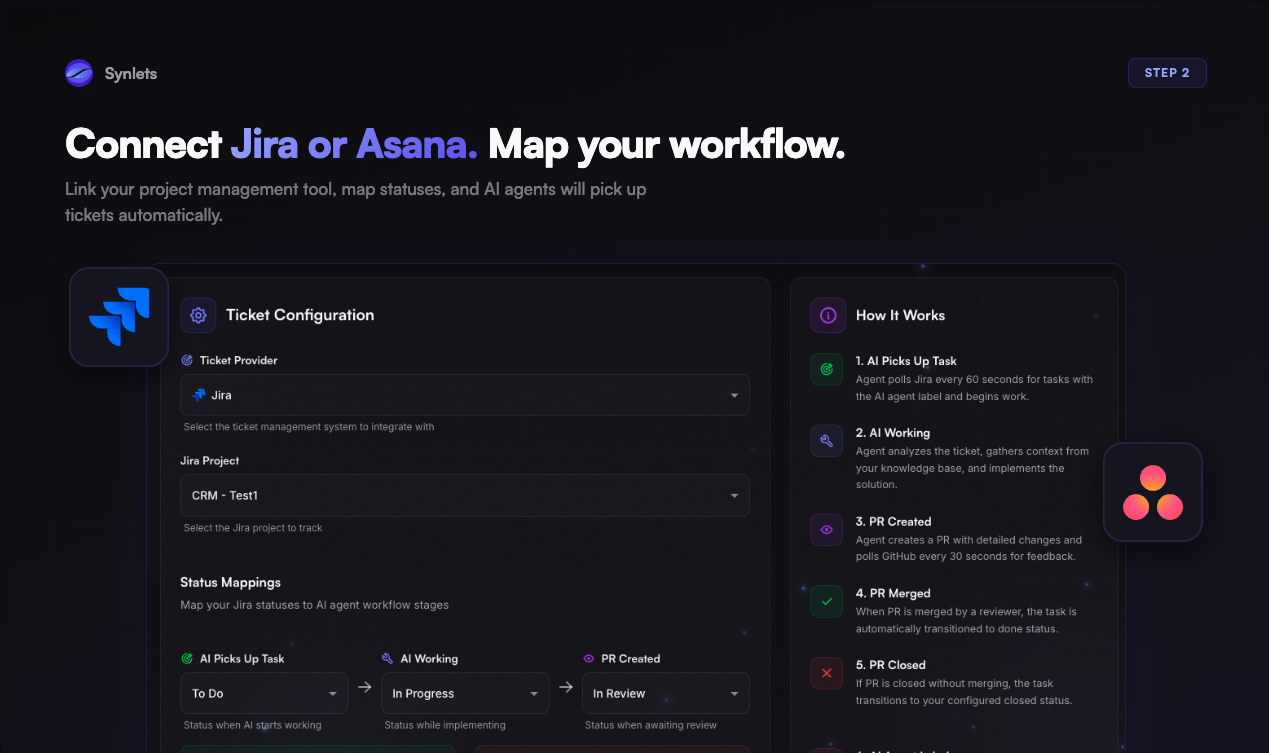
Task: Click the PR Merged checkmark icon
Action: tap(826, 602)
